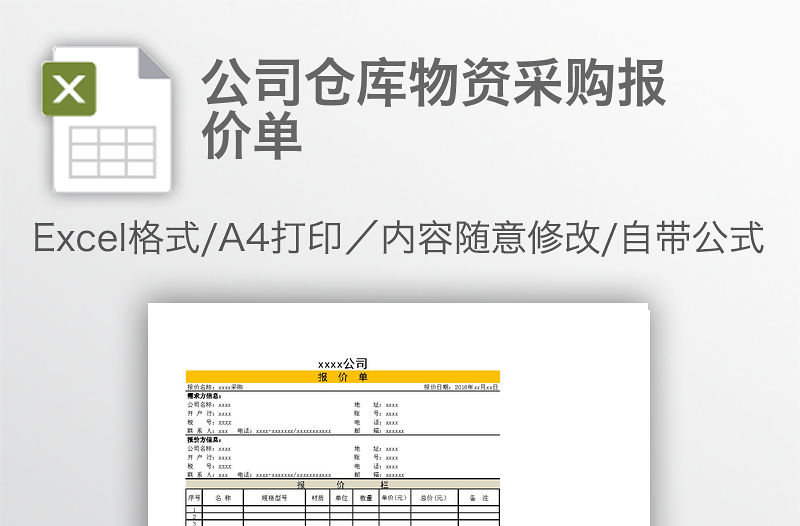Select the 报价日期 date field
Viewport: 800px width, 526px height.
tap(461, 387)
